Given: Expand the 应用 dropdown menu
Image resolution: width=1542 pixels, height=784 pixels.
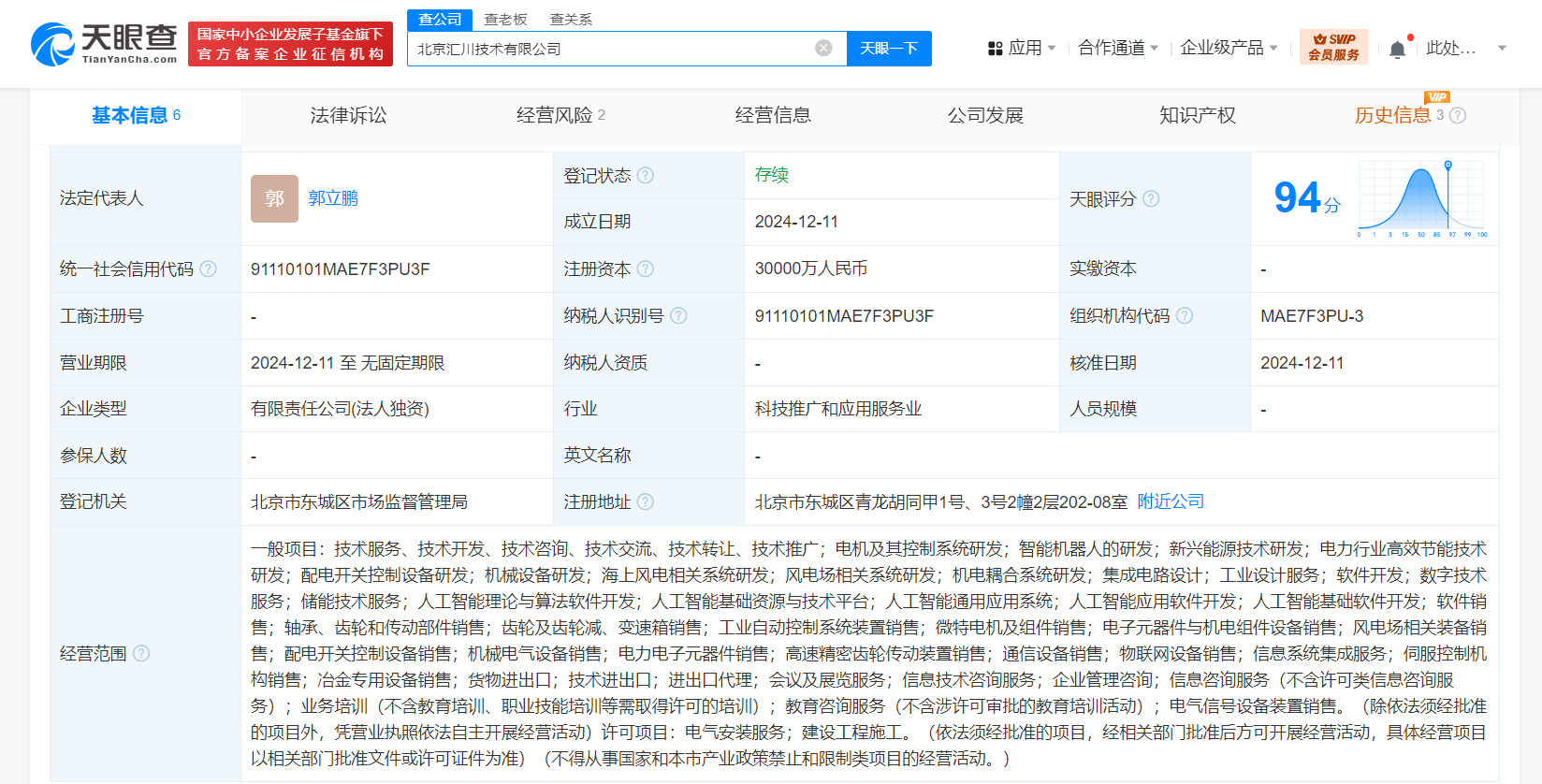Looking at the screenshot, I should pyautogui.click(x=1023, y=48).
